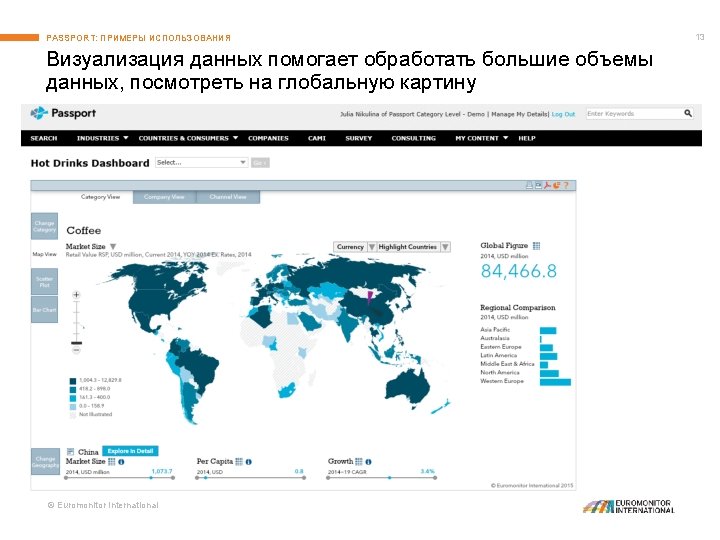
Task: Click the Go button beside Select
Action: pyautogui.click(x=260, y=163)
